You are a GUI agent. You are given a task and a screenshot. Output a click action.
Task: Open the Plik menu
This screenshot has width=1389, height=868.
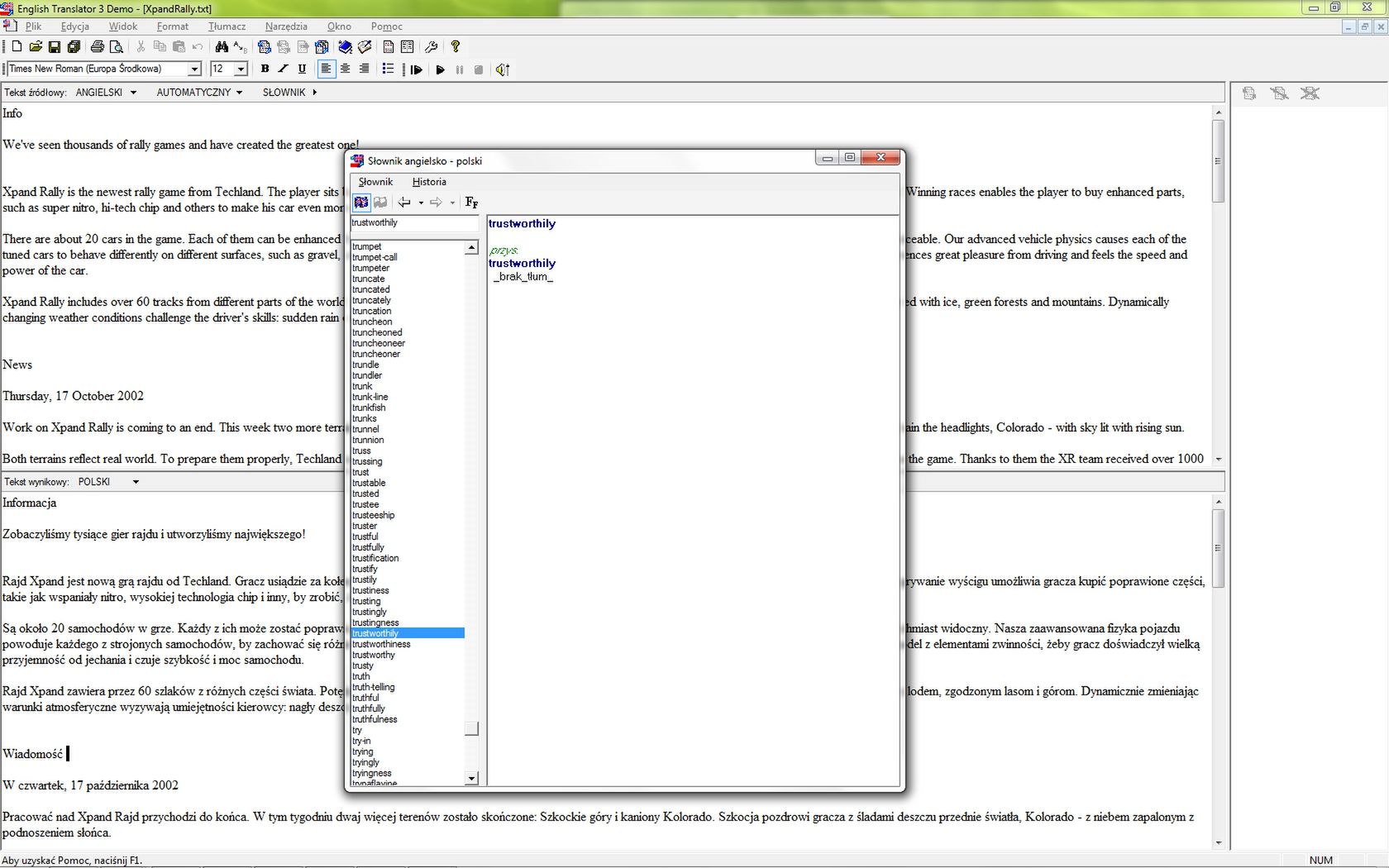(34, 26)
